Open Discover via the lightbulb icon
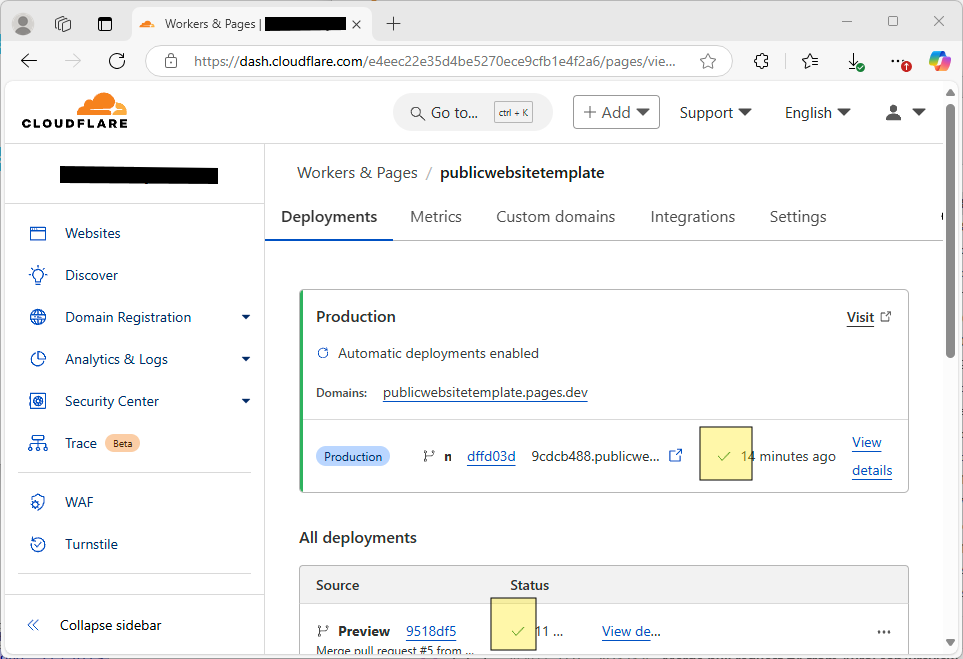 pos(38,275)
